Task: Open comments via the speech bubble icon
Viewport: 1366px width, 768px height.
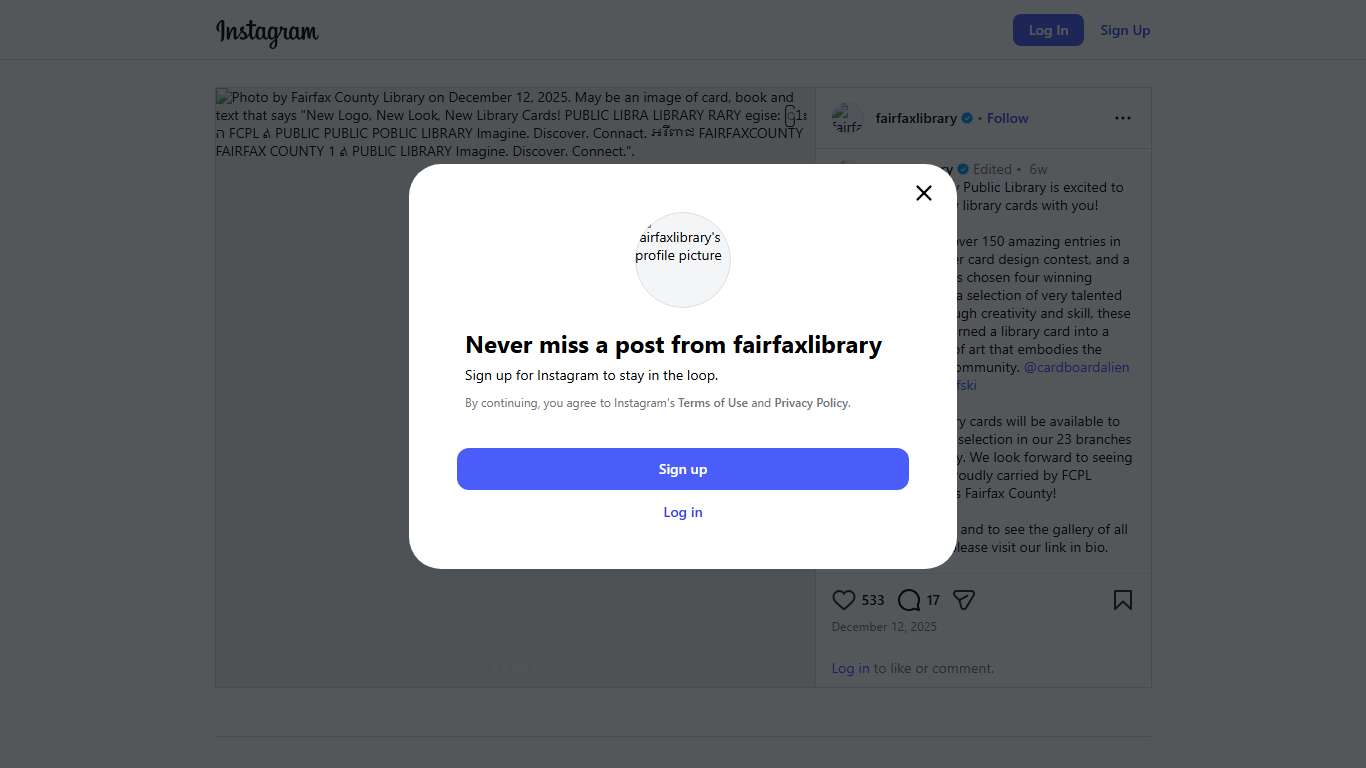Action: point(909,600)
